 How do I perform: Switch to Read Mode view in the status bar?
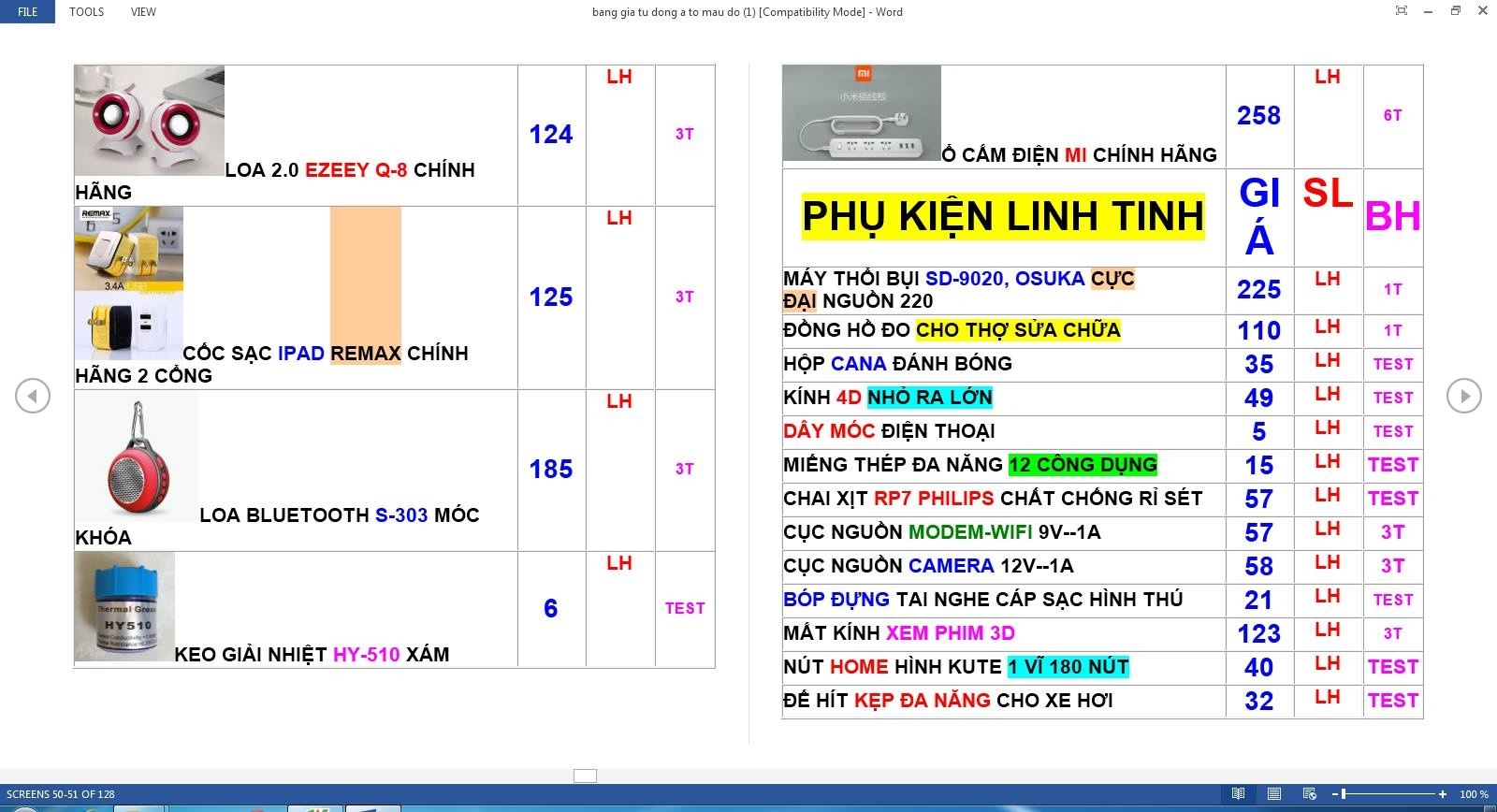point(1238,794)
